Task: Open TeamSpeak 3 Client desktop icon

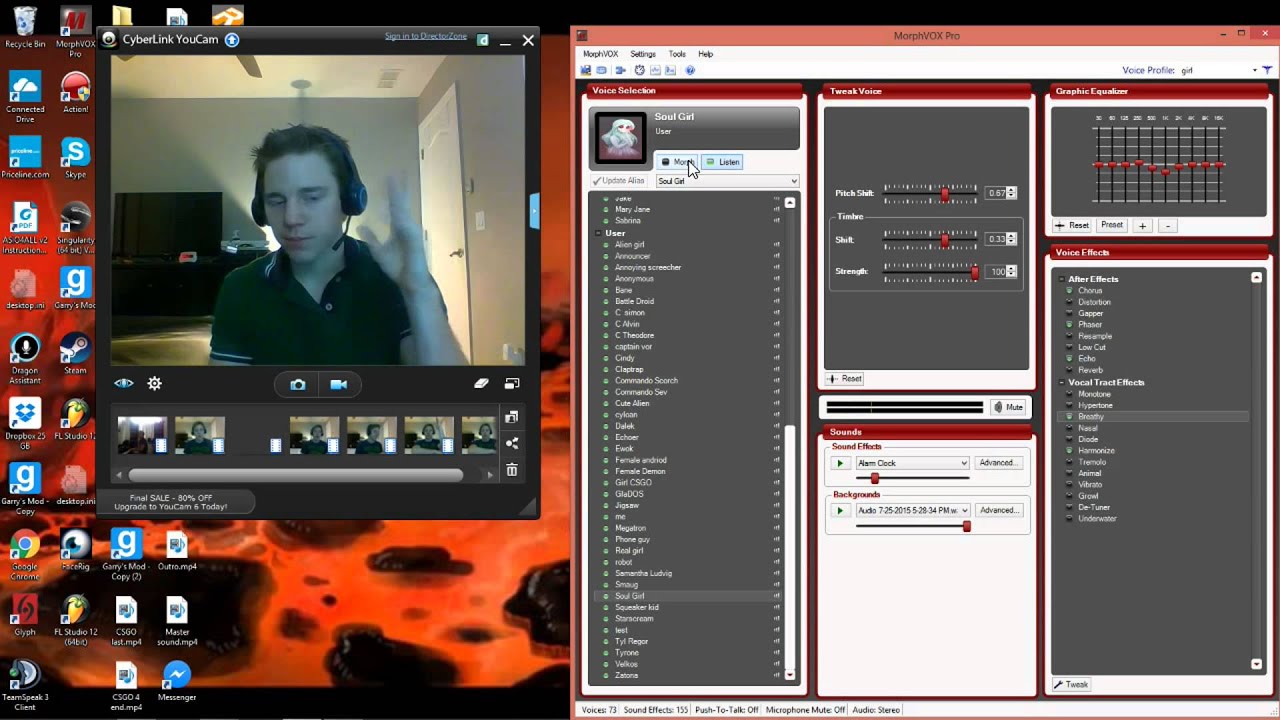Action: pyautogui.click(x=25, y=686)
